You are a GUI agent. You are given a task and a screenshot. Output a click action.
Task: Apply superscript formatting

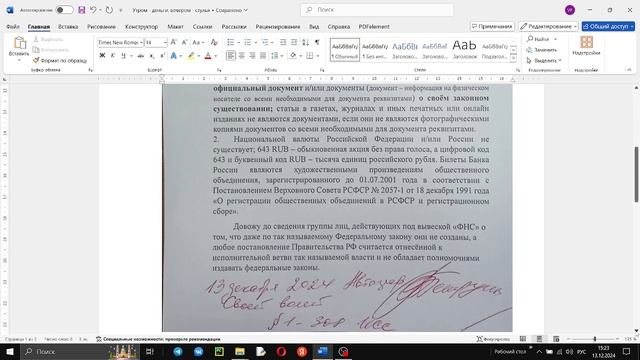click(162, 56)
